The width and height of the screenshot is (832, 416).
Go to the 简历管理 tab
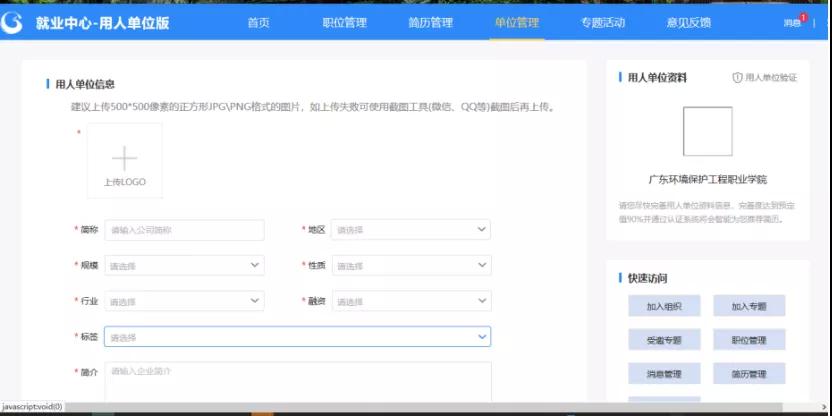pyautogui.click(x=430, y=22)
